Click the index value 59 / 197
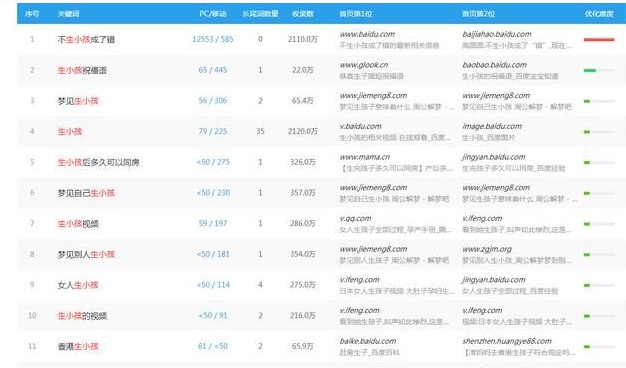 click(x=213, y=224)
